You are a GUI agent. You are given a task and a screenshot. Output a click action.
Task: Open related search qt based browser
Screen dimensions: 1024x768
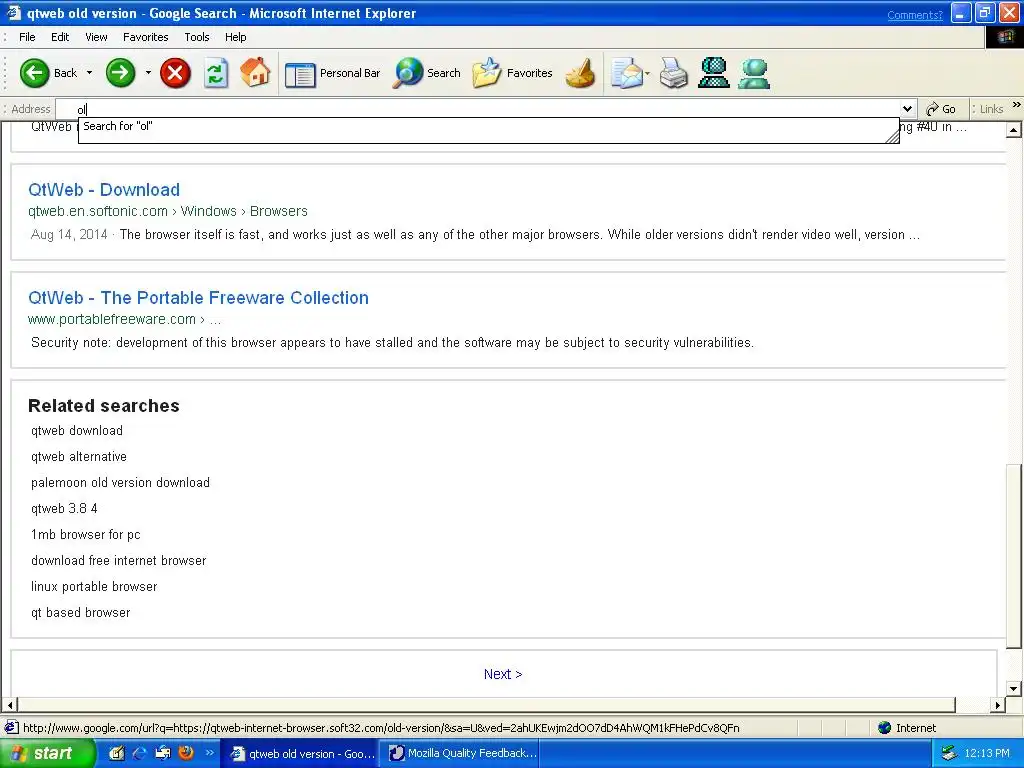tap(80, 613)
